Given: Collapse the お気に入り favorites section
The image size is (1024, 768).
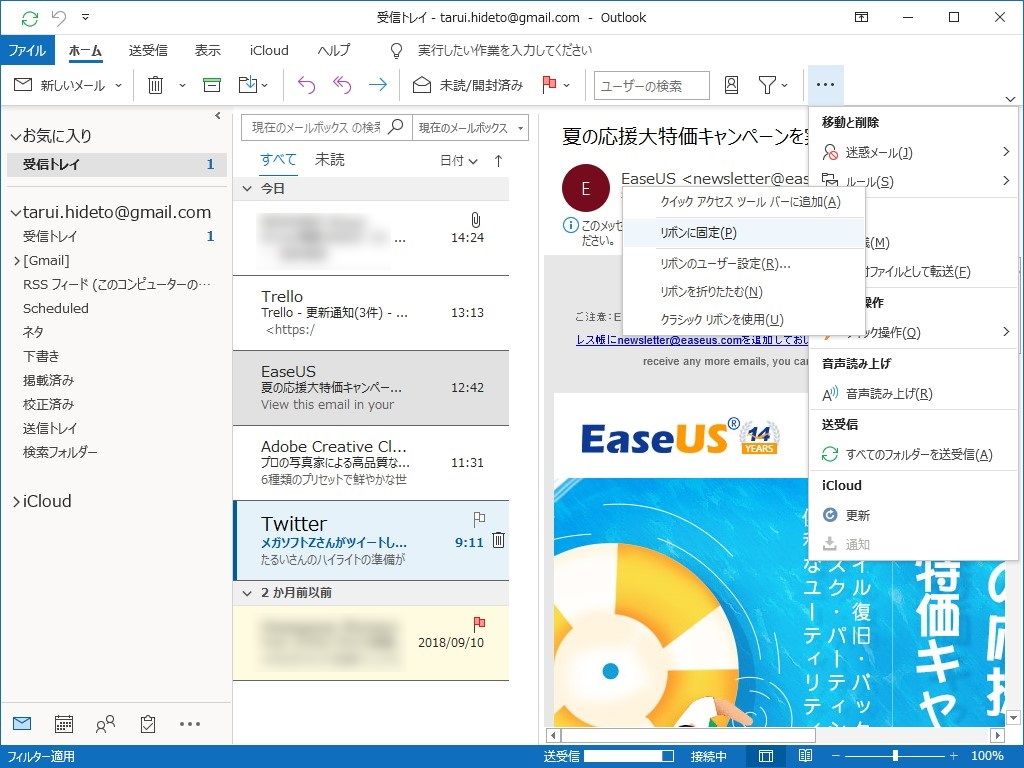Looking at the screenshot, I should pos(16,136).
